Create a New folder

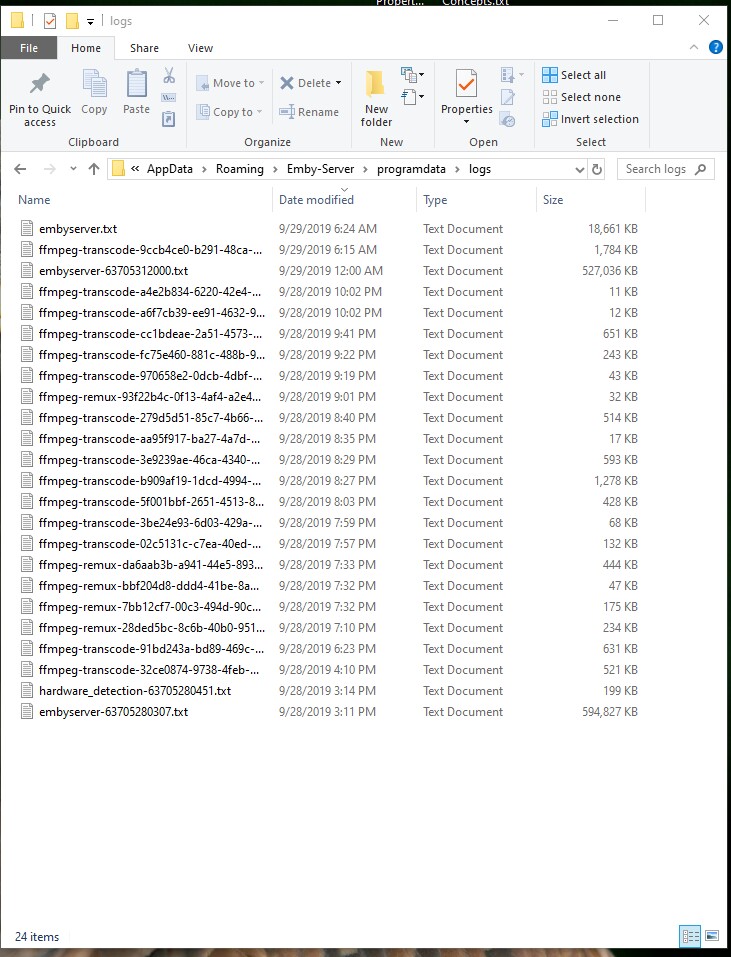376,98
